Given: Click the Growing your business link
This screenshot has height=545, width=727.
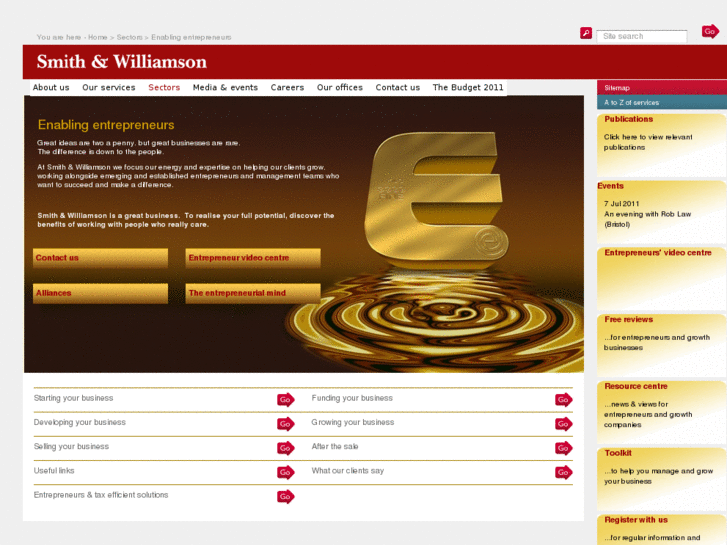Looking at the screenshot, I should [x=353, y=422].
